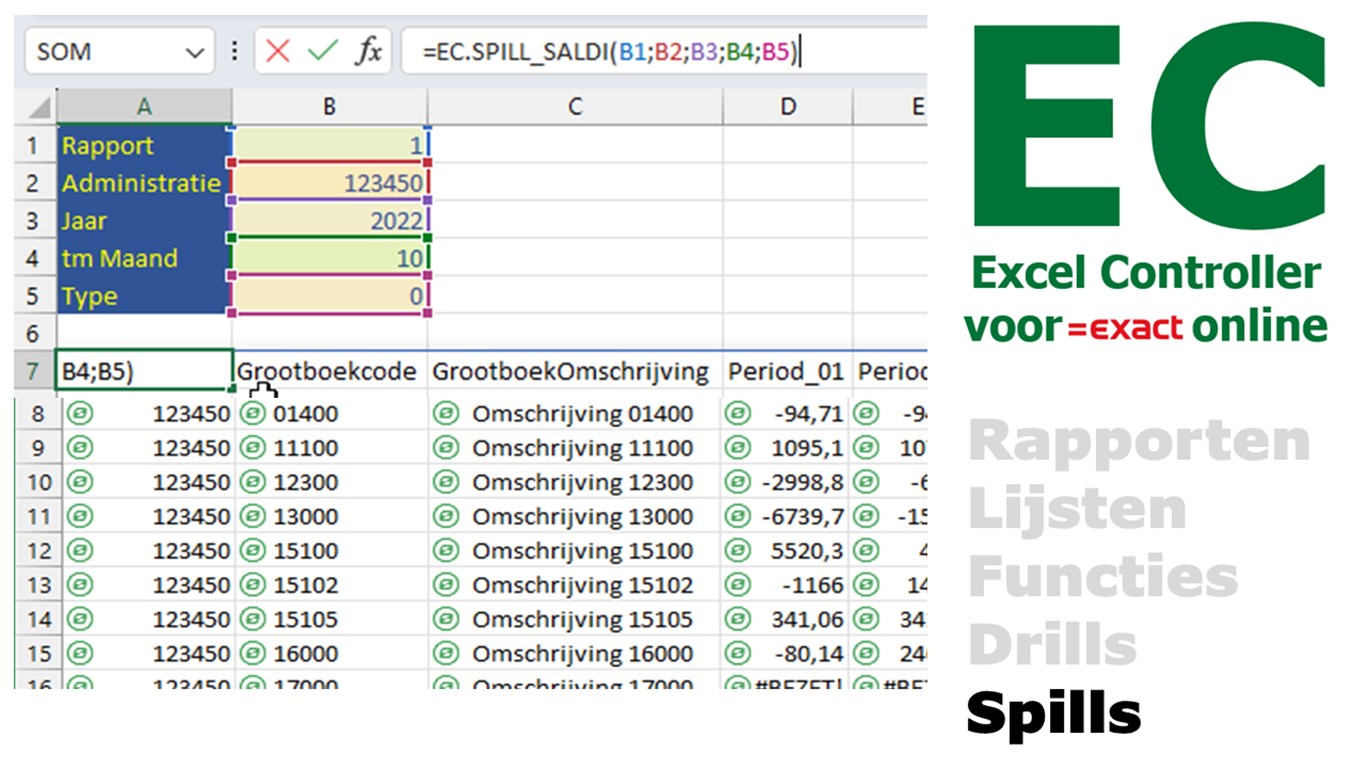Click Exact icon next to -80,14
Viewport: 1366px width, 768px height.
(738, 653)
